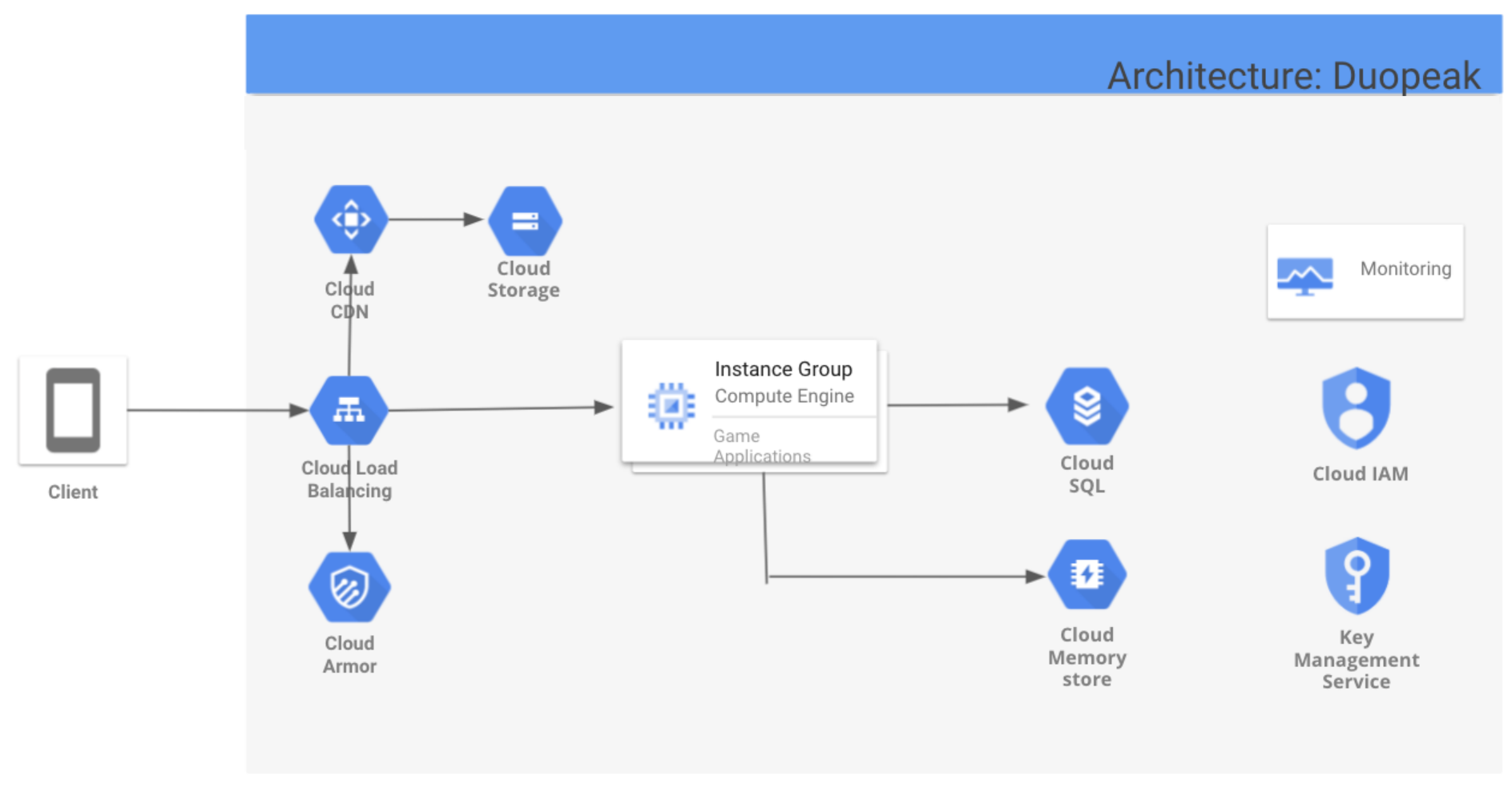Click the 'Client' label
This screenshot has height=788, width=1512.
(73, 492)
